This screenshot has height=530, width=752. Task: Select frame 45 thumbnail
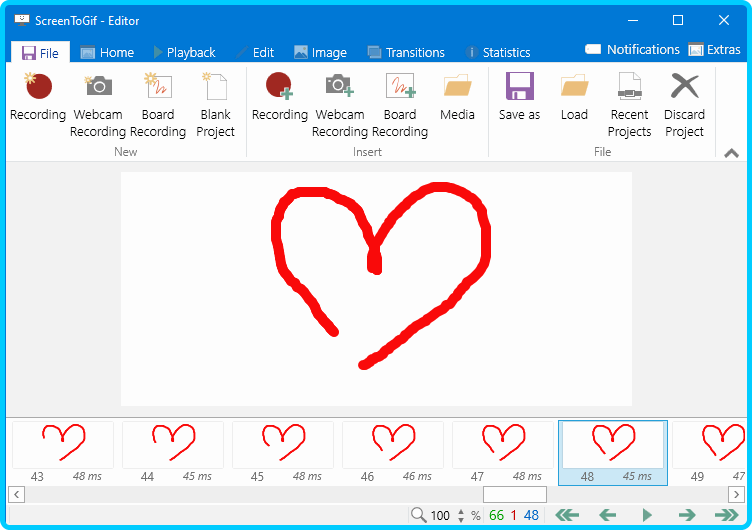click(283, 445)
